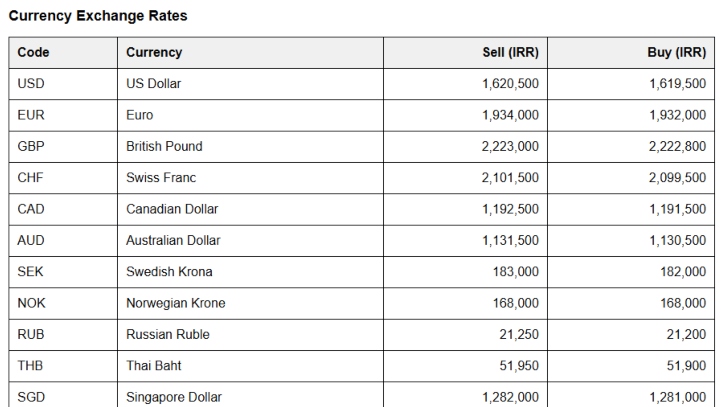The image size is (725, 407).
Task: Click the Sell (IRR) column header
Action: tap(510, 52)
